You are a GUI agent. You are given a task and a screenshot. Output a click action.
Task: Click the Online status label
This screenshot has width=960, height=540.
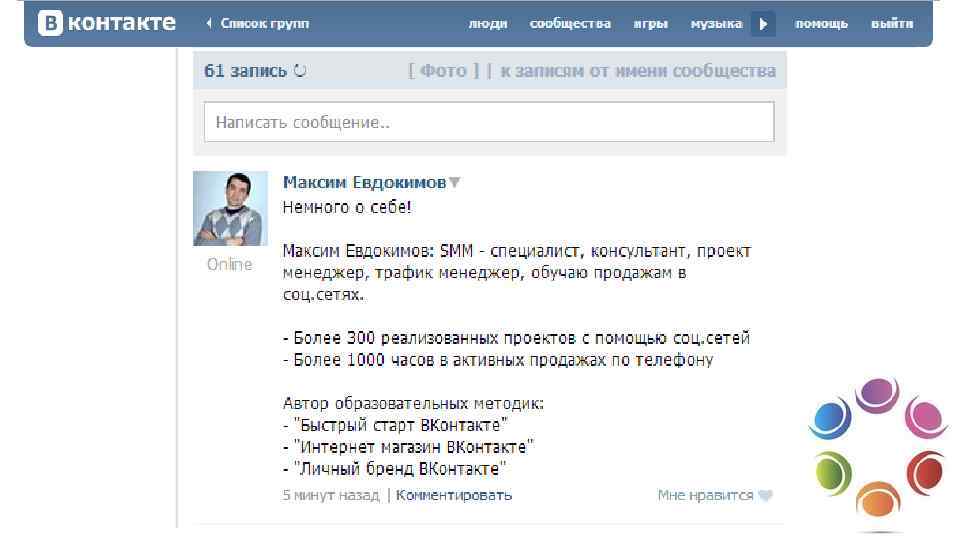click(x=230, y=264)
